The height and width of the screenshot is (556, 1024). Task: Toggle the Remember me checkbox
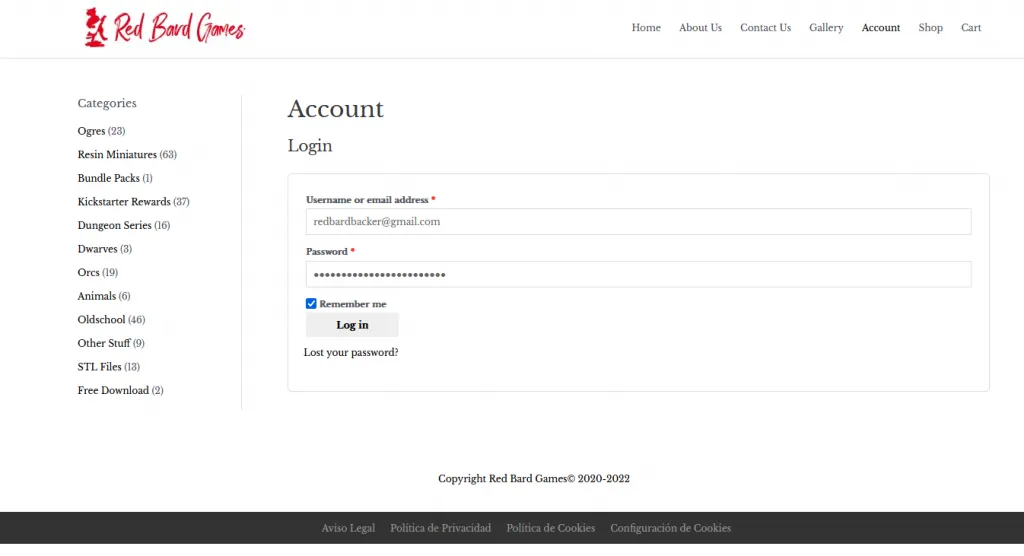coord(311,304)
